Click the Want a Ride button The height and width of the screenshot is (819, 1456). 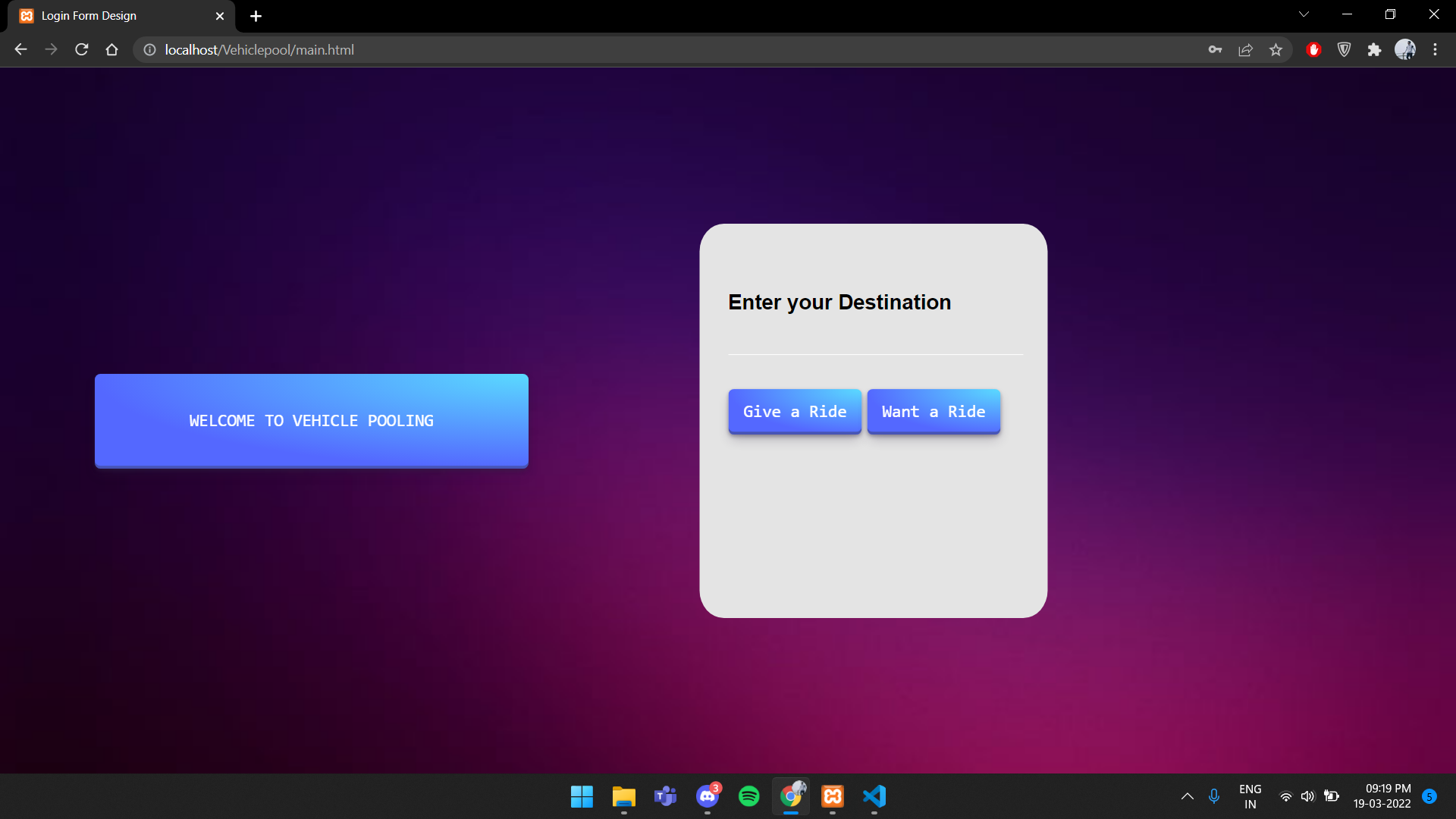coord(933,412)
